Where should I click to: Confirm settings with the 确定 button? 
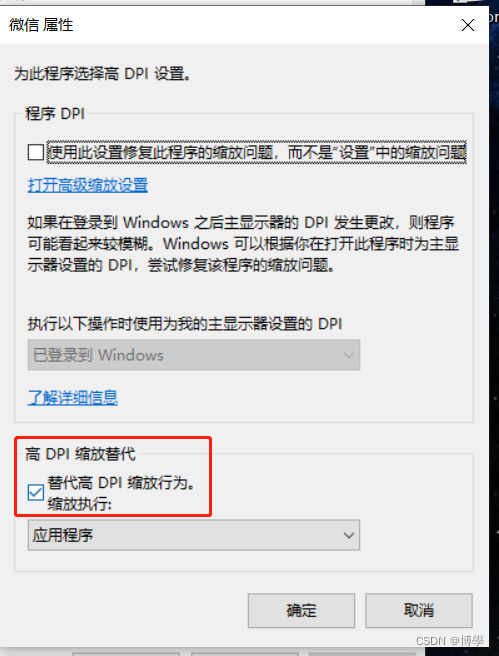tap(301, 610)
